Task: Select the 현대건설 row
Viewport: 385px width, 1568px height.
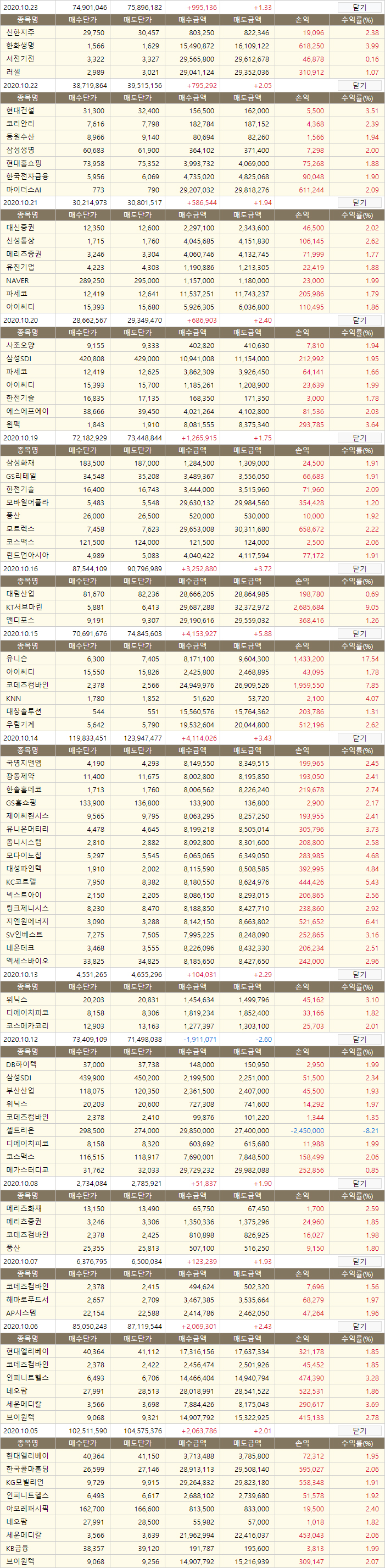Action: pos(192,111)
